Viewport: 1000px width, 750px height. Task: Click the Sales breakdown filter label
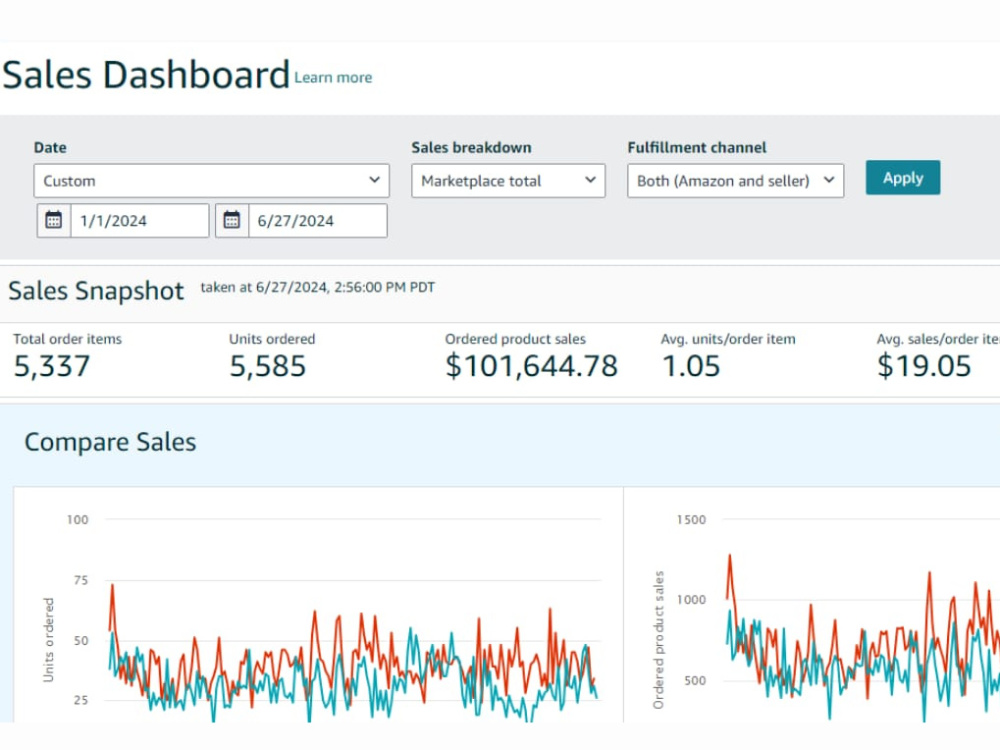click(471, 147)
